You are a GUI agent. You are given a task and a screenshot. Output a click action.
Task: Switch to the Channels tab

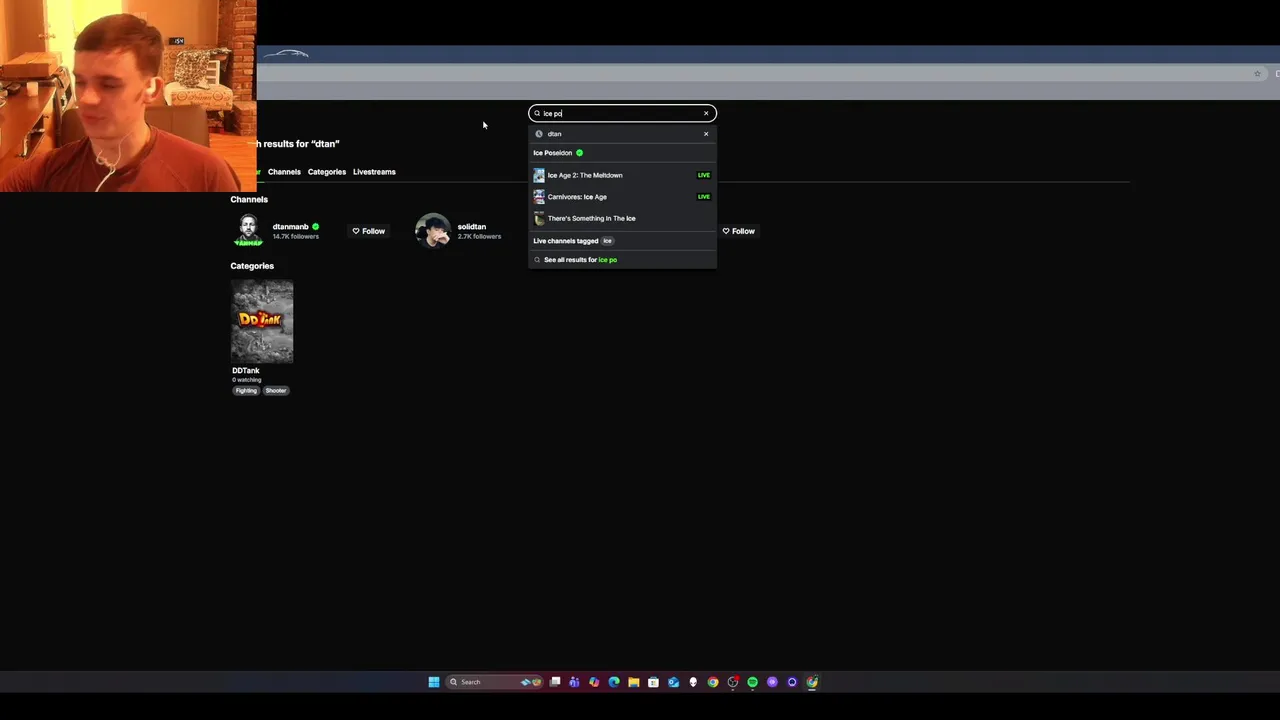[284, 172]
